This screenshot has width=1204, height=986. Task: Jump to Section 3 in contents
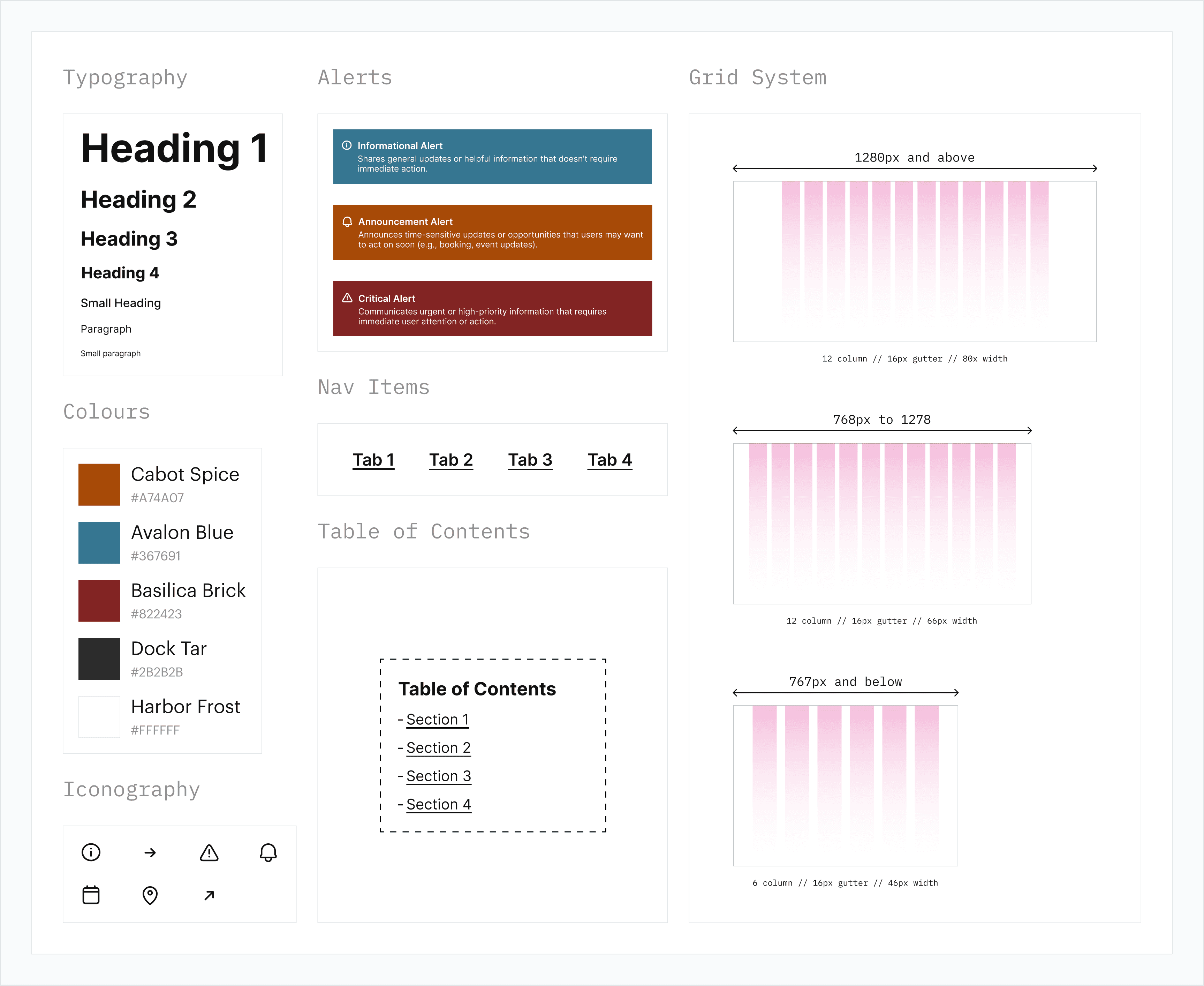pos(438,776)
